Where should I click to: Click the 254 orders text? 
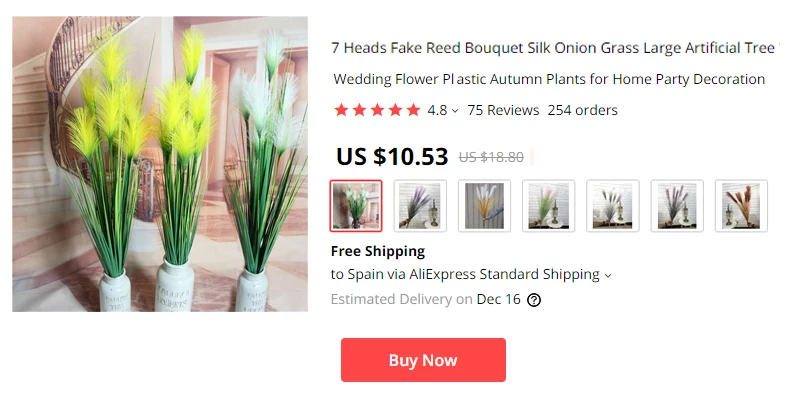(x=582, y=110)
